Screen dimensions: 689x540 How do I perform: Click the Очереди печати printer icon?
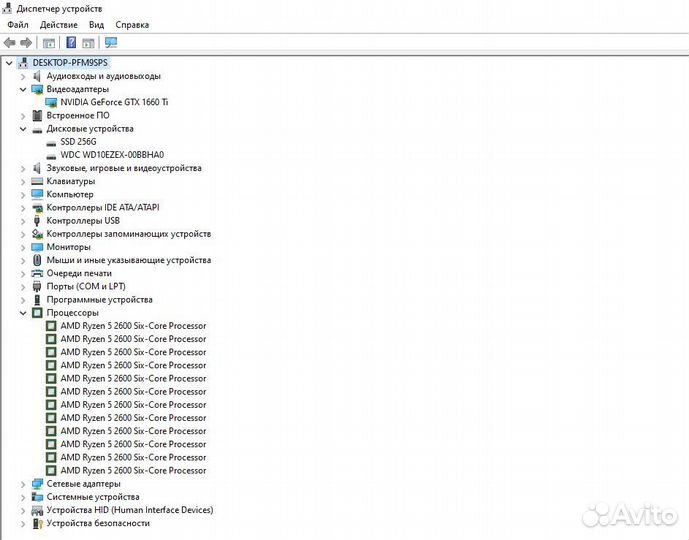coord(38,273)
